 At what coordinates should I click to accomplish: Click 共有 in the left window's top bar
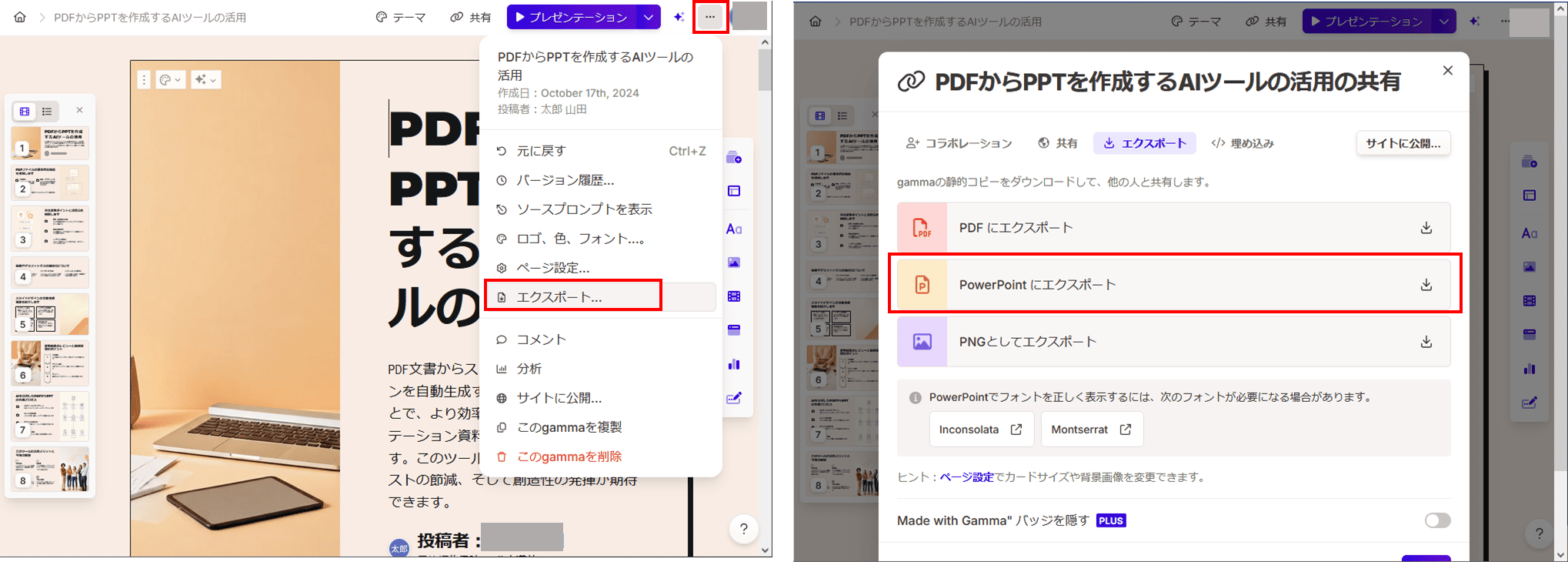pos(471,17)
